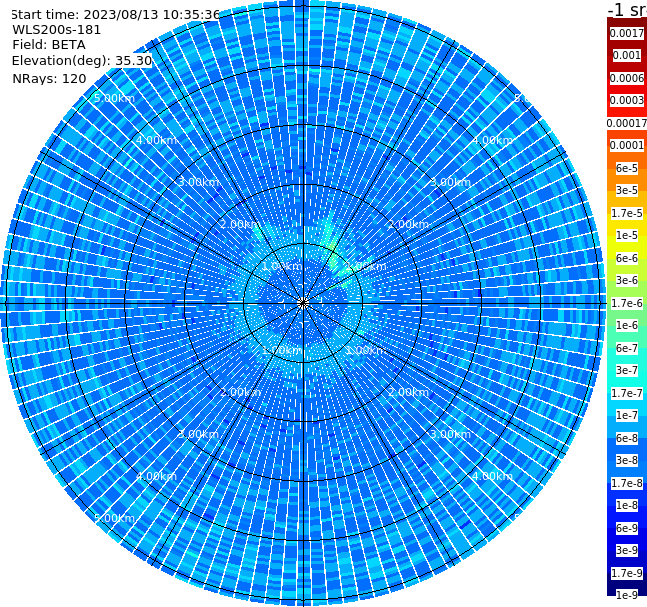Select the 1e-7 colorbar label
Viewport: 647px width, 607px height.
tap(627, 415)
